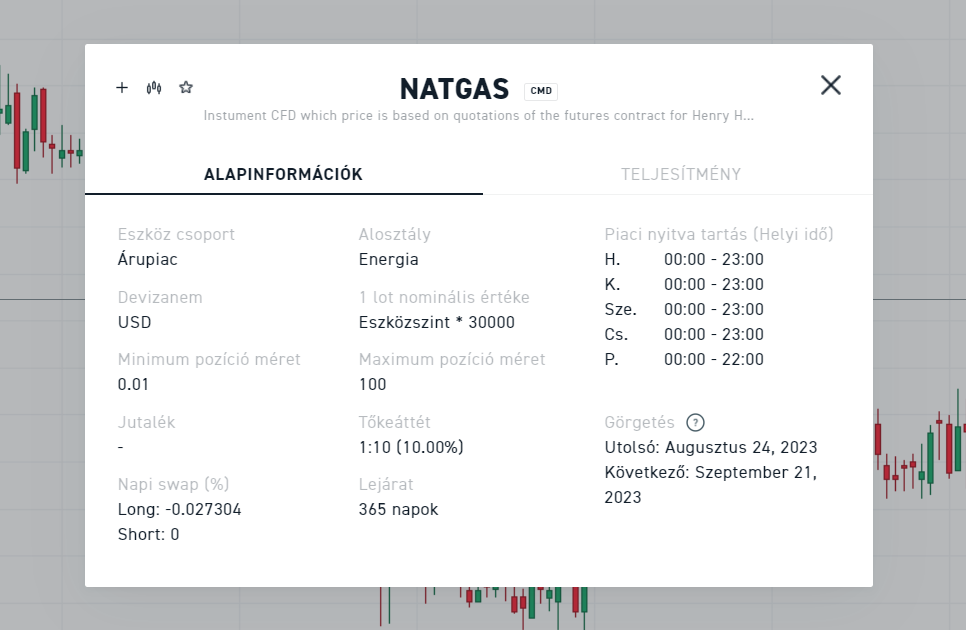Viewport: 966px width, 630px height.
Task: Click the 'Piaci nyitva tartás (Helyi idő)' label
Action: point(718,235)
